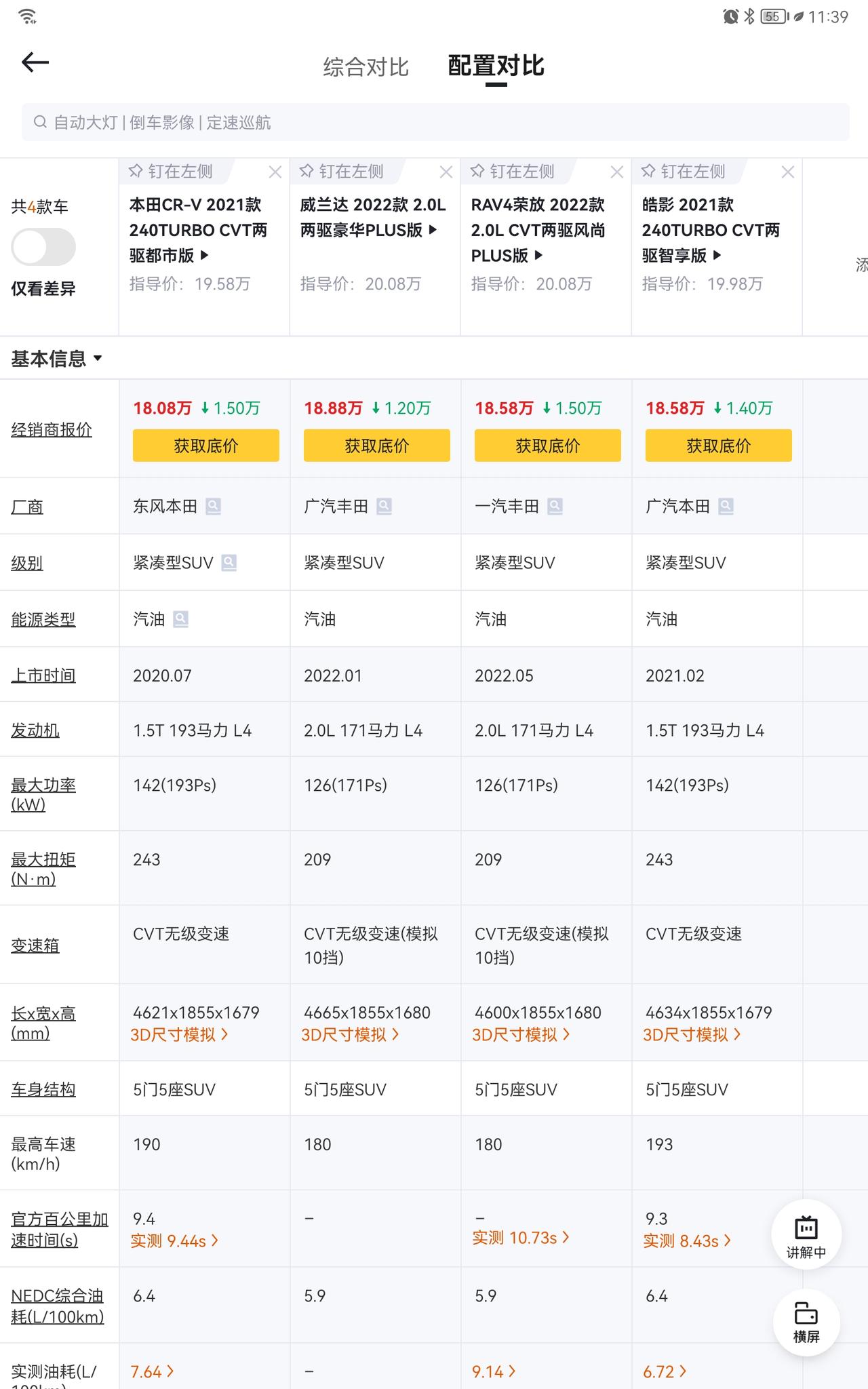The width and height of the screenshot is (868, 1389).
Task: Search icon beside 紧凑型SUV in CR-V column
Action: (229, 563)
